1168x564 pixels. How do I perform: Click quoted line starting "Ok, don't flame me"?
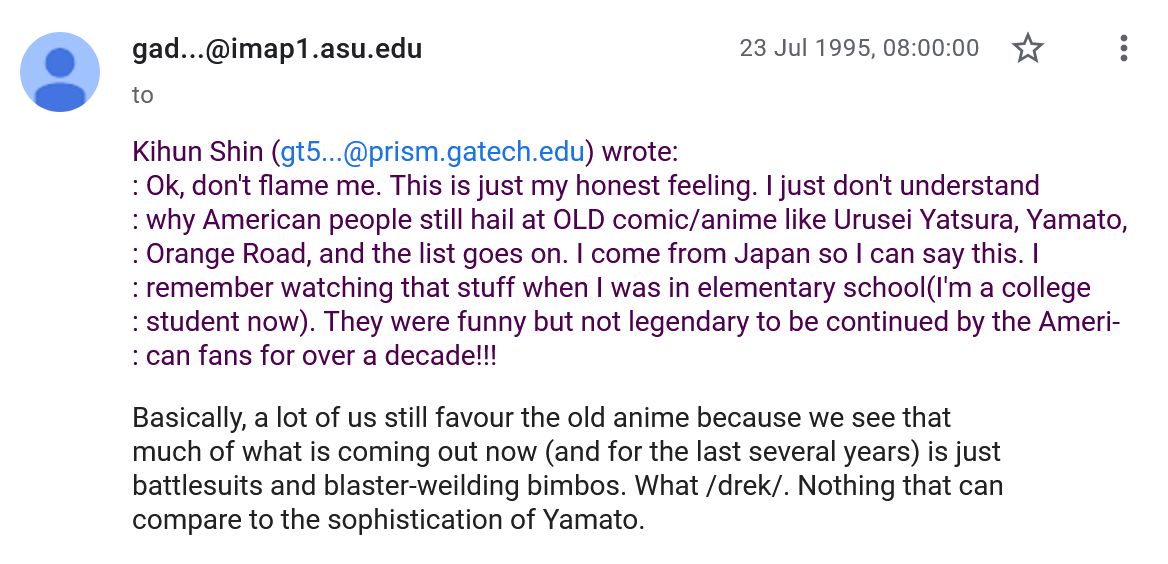pyautogui.click(x=585, y=186)
